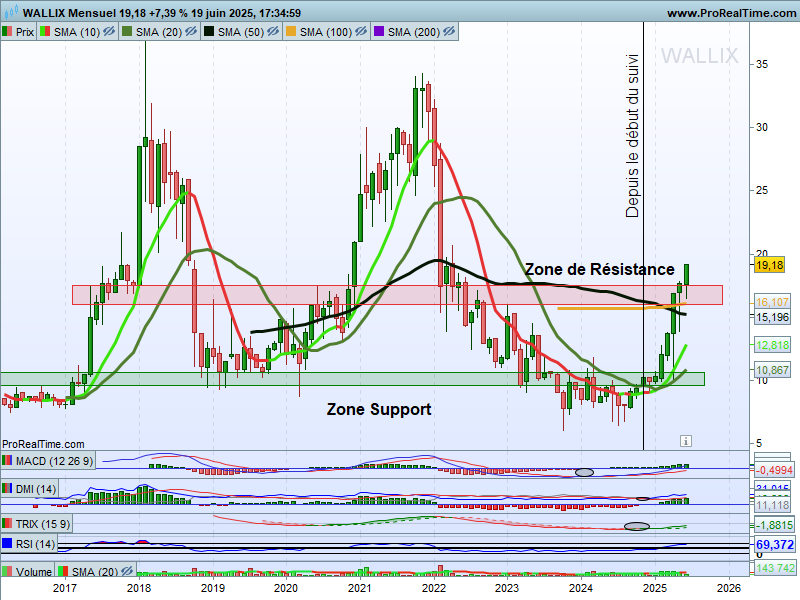The width and height of the screenshot is (800, 600).
Task: Click the RSI value label 69,372
Action: 774,544
